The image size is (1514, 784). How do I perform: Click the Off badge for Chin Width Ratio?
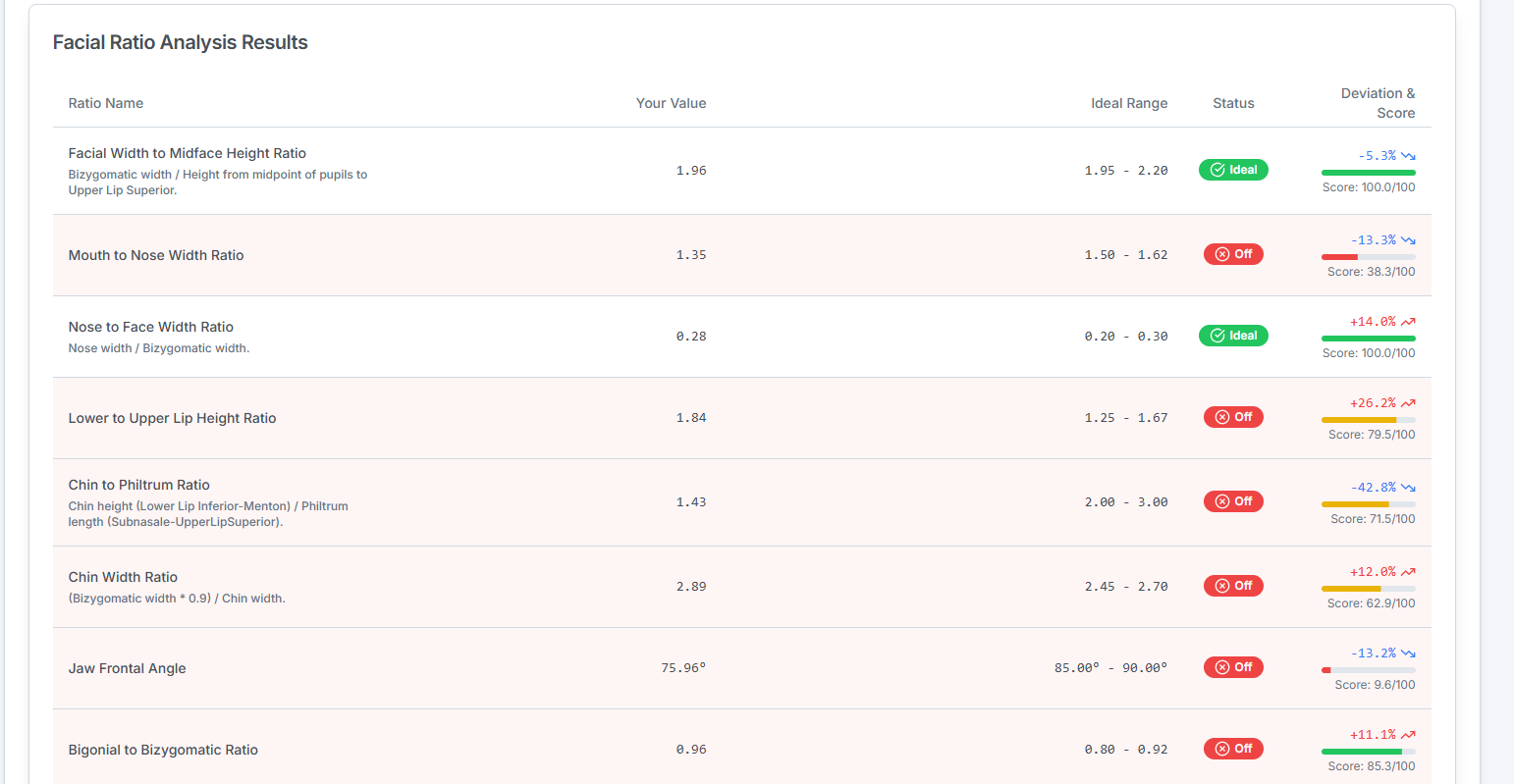(1233, 586)
